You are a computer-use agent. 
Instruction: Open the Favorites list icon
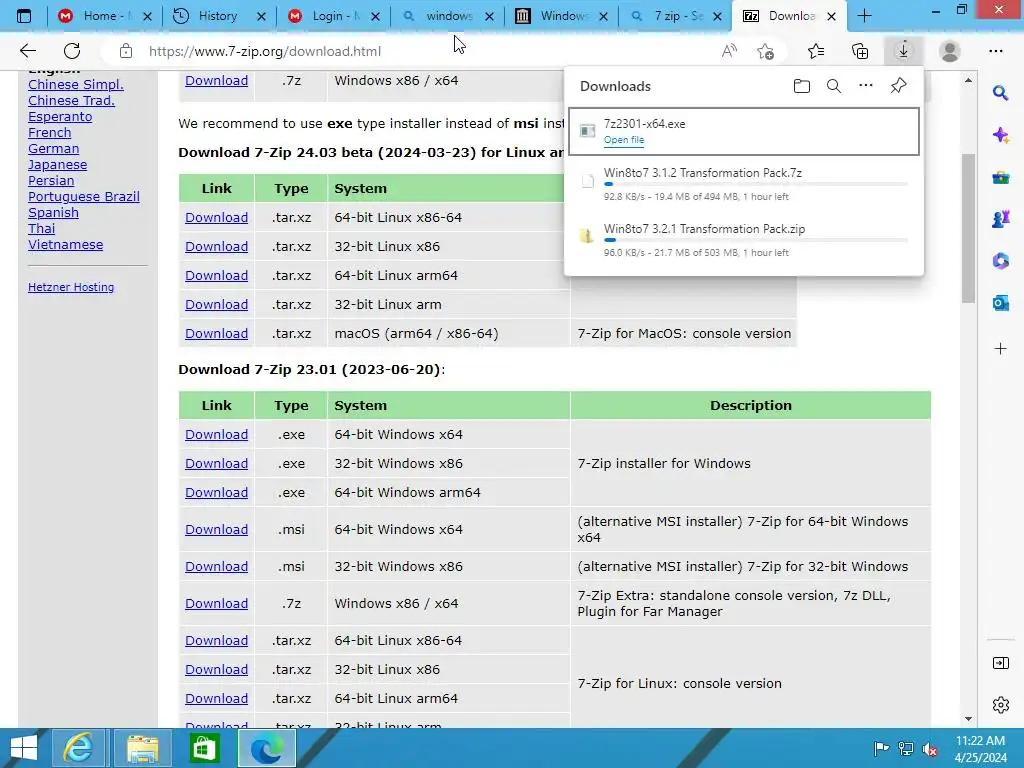click(x=816, y=51)
